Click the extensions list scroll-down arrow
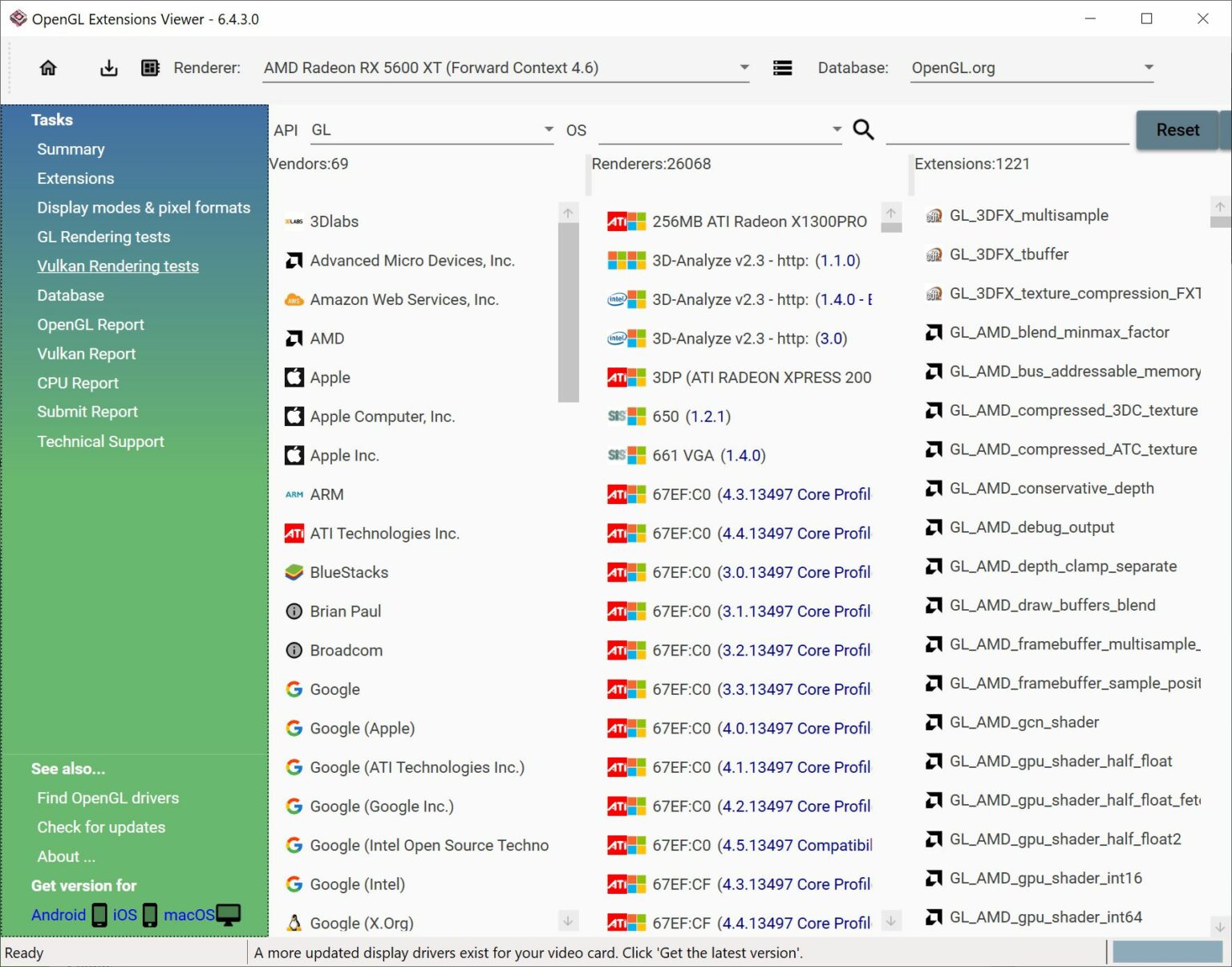Screen dimensions: 1232x967 pyautogui.click(x=1219, y=927)
